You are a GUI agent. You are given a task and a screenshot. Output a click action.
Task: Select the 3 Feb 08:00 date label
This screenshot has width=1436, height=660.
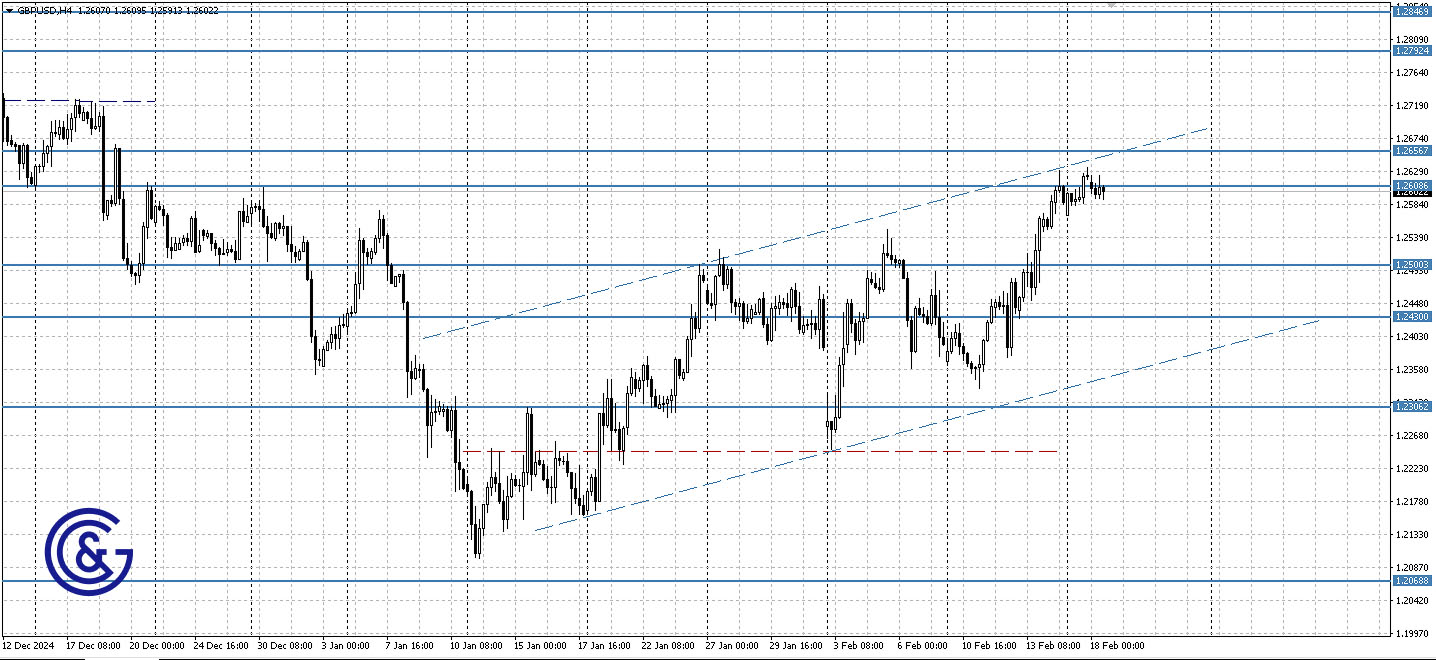[859, 646]
